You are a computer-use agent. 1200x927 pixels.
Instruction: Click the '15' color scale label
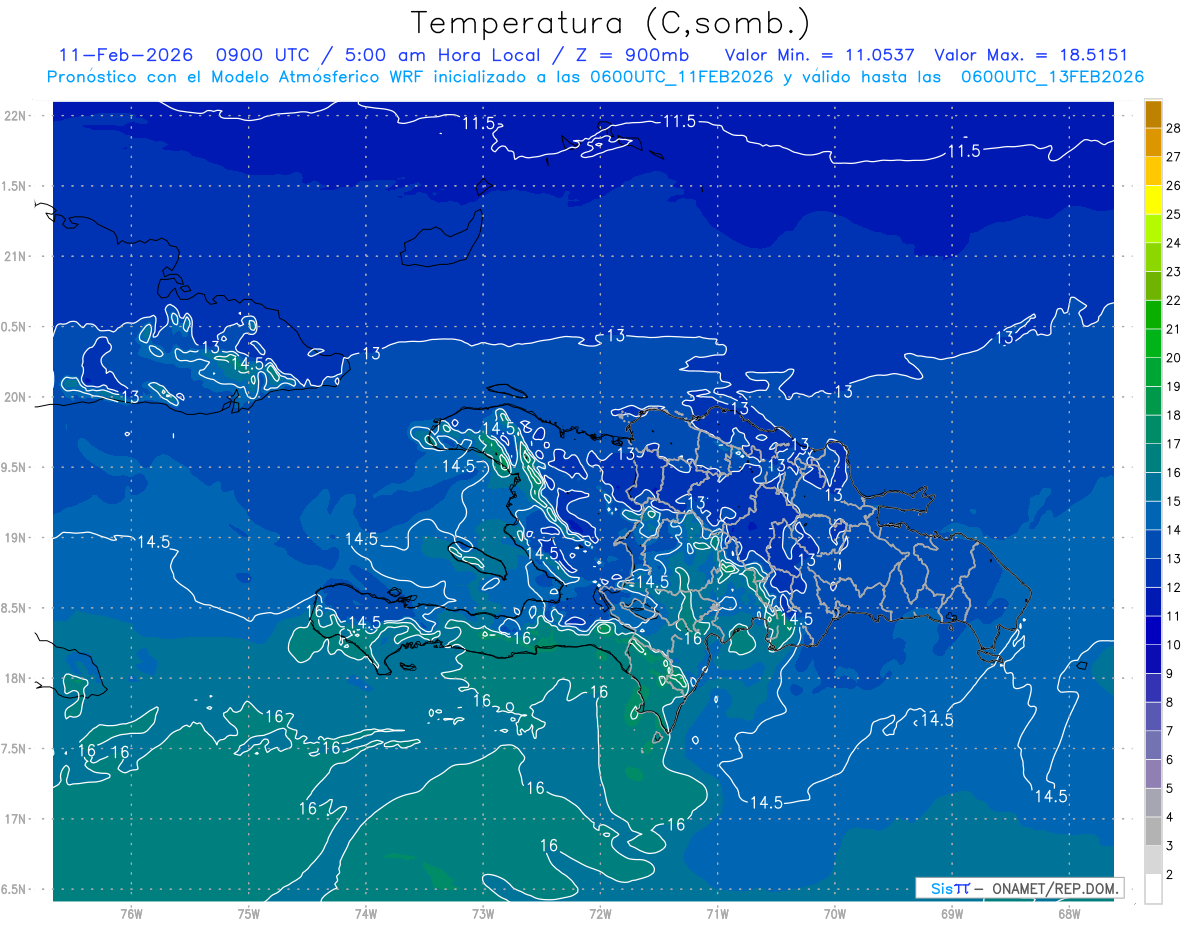pos(1174,501)
